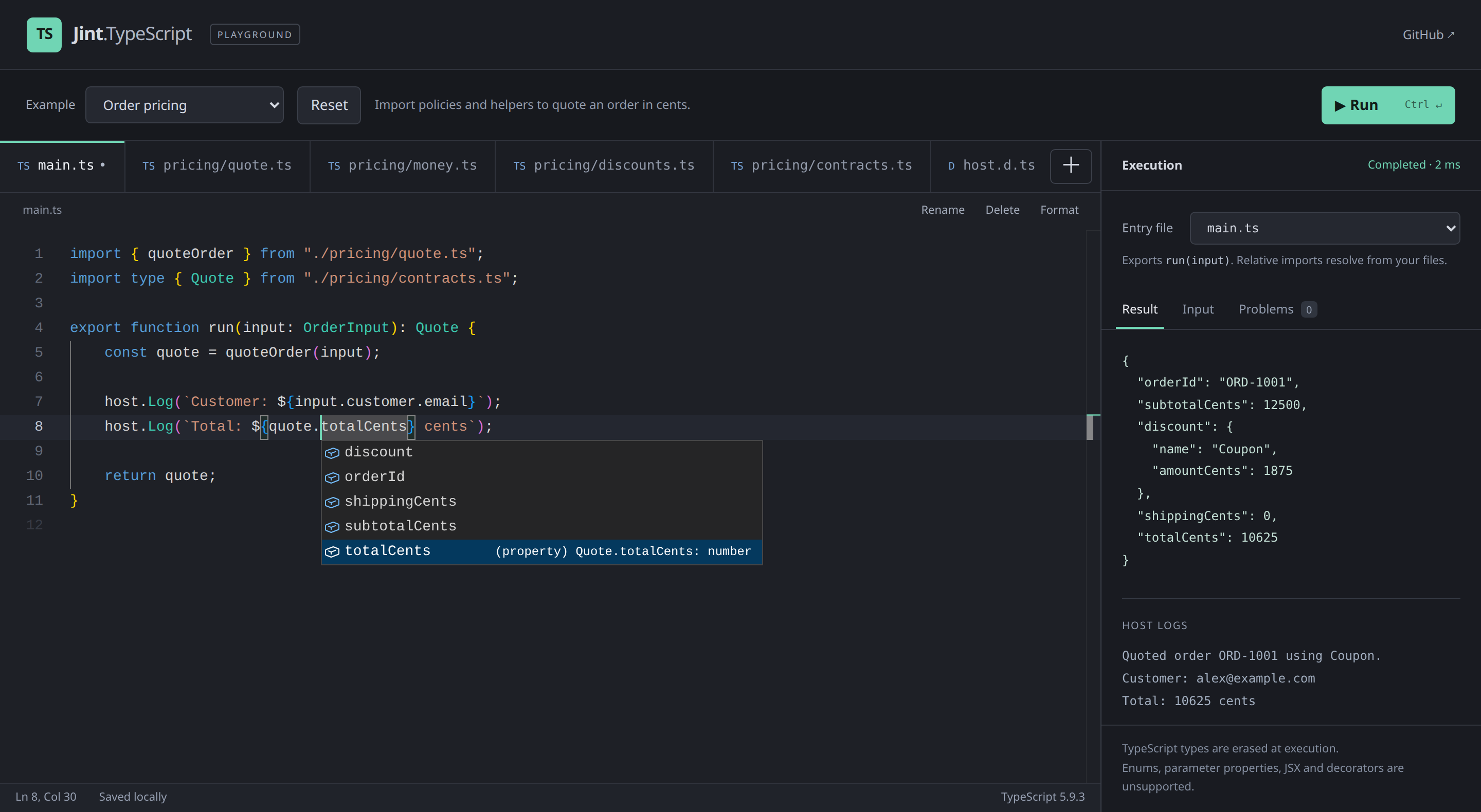Image resolution: width=1481 pixels, height=812 pixels.
Task: Click the editor vertical scrollbar thumb
Action: tap(1090, 428)
